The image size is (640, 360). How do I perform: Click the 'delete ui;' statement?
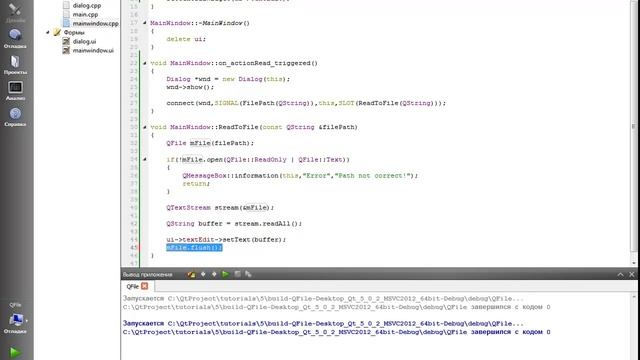click(x=186, y=39)
